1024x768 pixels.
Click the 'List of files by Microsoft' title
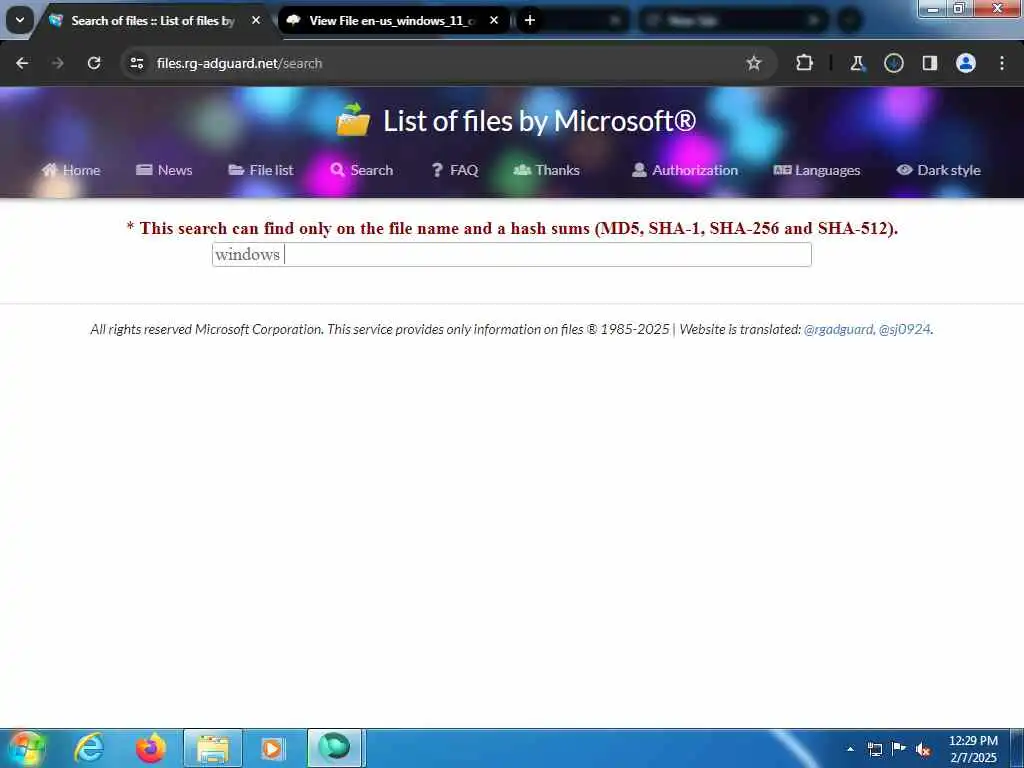click(539, 121)
